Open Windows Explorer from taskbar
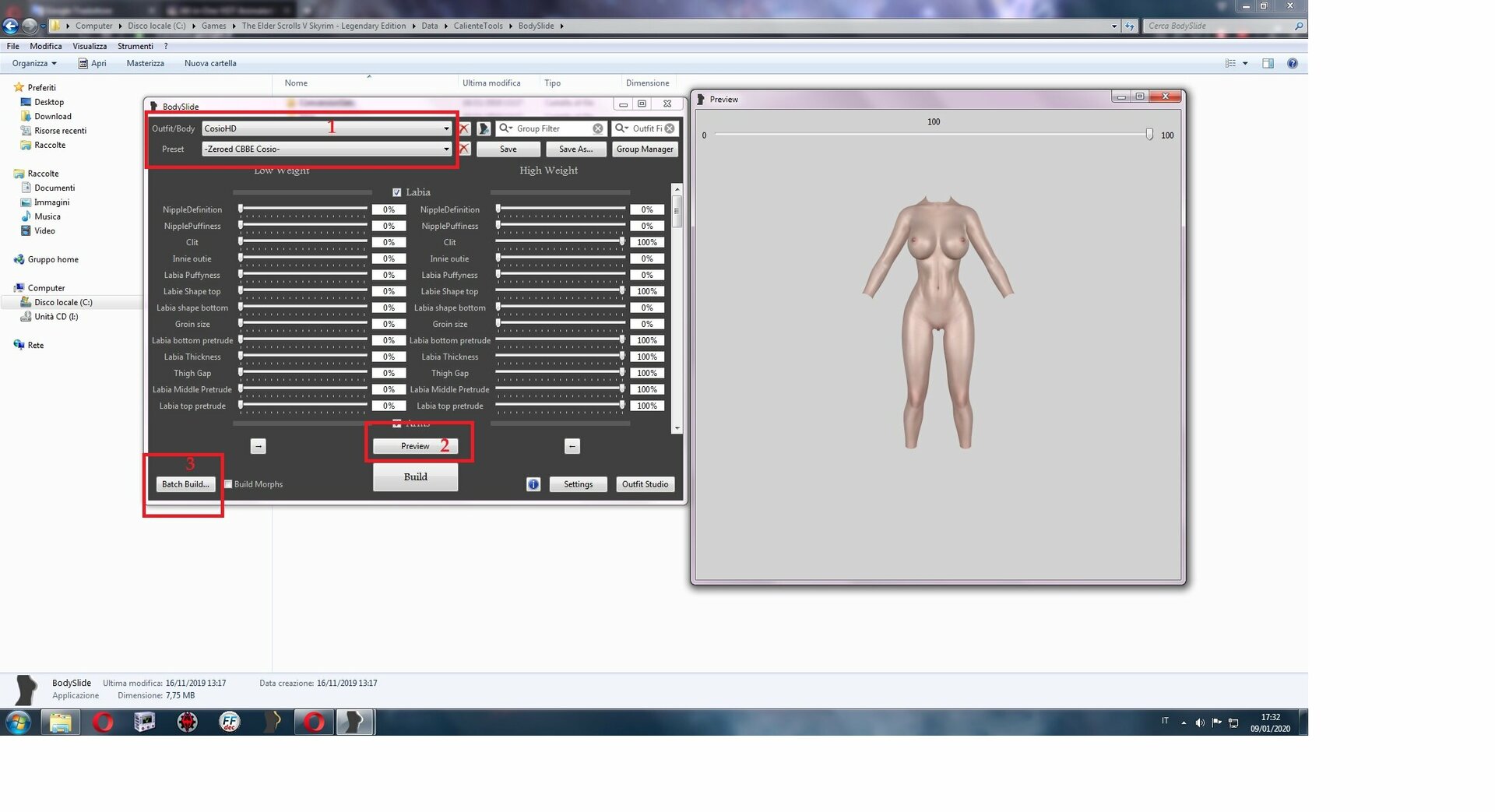 point(60,722)
